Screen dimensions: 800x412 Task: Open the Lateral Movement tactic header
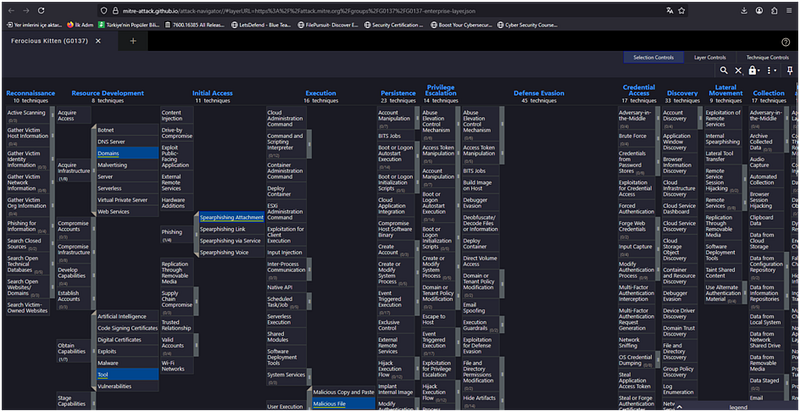(x=726, y=90)
